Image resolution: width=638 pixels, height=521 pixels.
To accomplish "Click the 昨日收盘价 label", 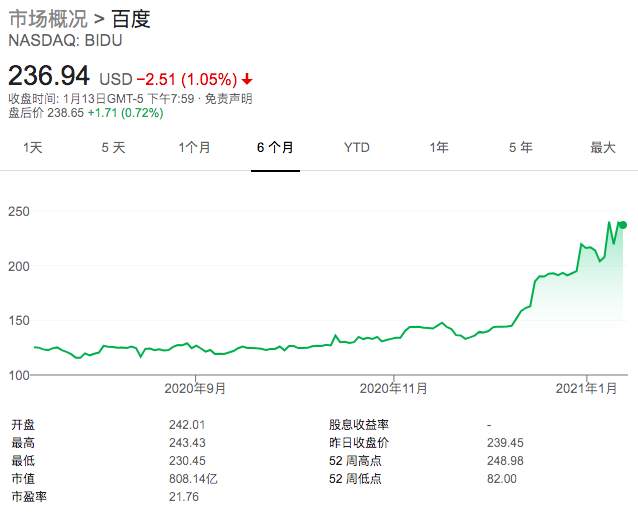I will click(359, 443).
